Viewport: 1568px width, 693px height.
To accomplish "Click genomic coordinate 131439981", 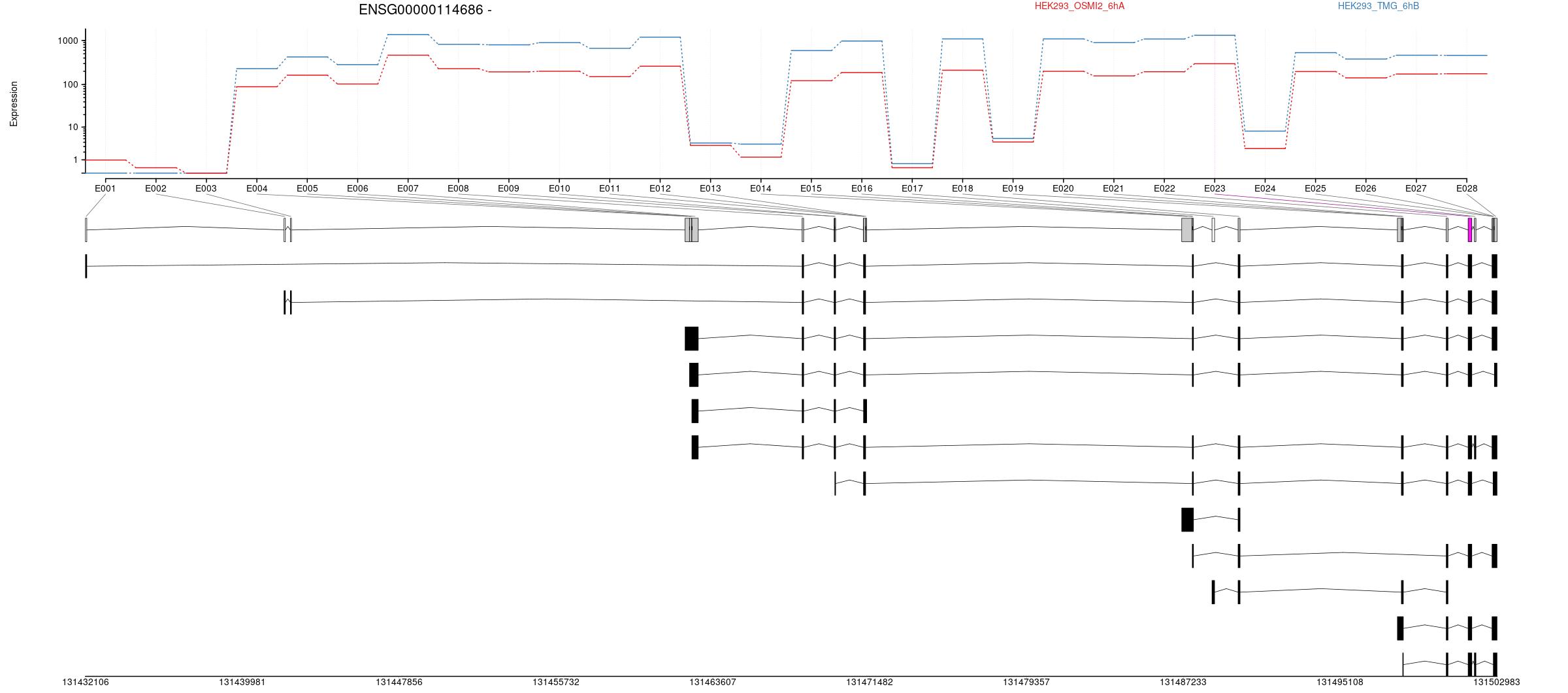I will click(242, 682).
